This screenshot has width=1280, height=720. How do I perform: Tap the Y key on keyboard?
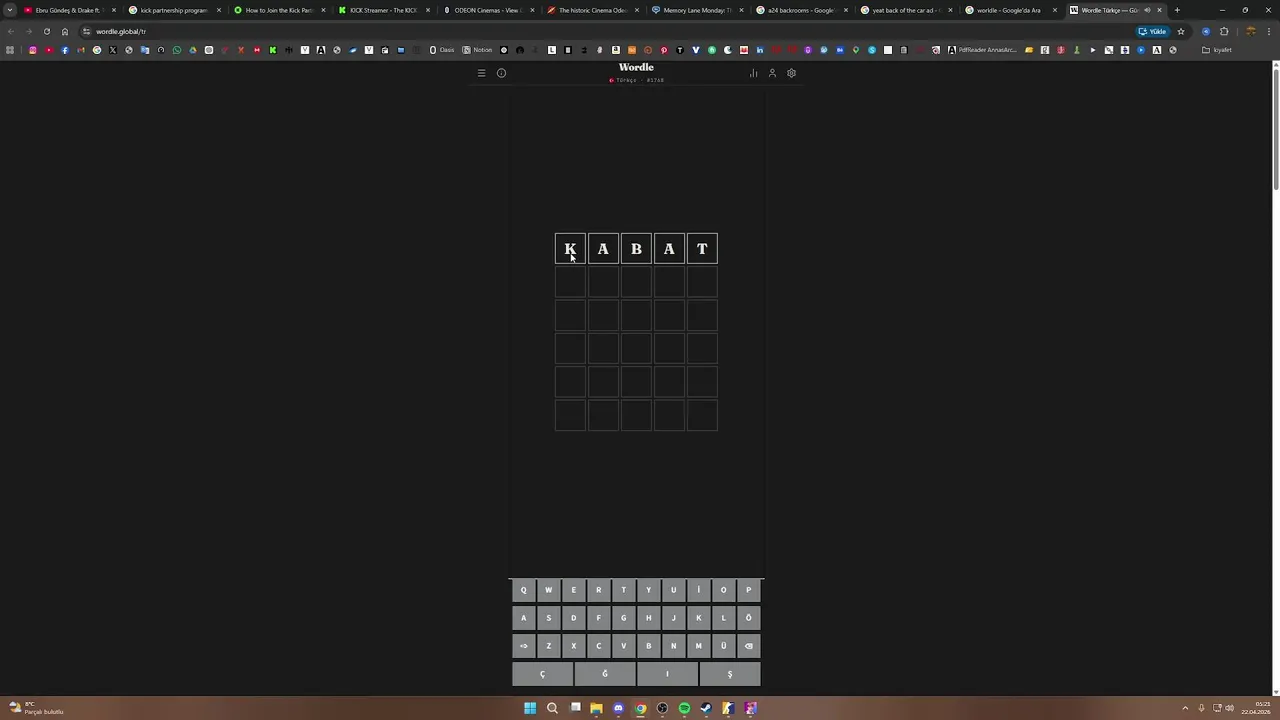[648, 590]
